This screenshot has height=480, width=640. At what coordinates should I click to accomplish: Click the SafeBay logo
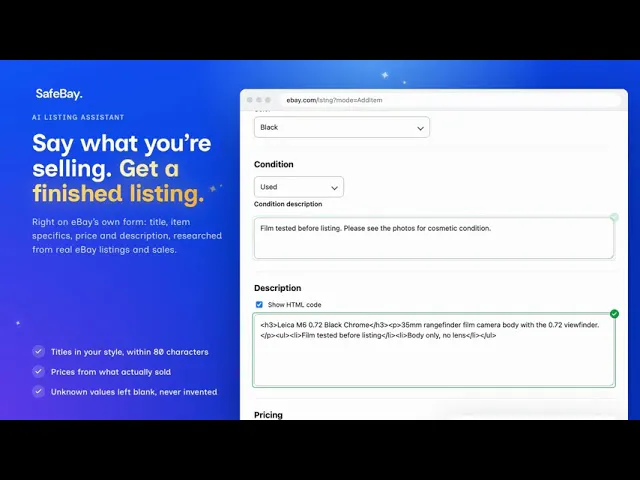tap(59, 94)
